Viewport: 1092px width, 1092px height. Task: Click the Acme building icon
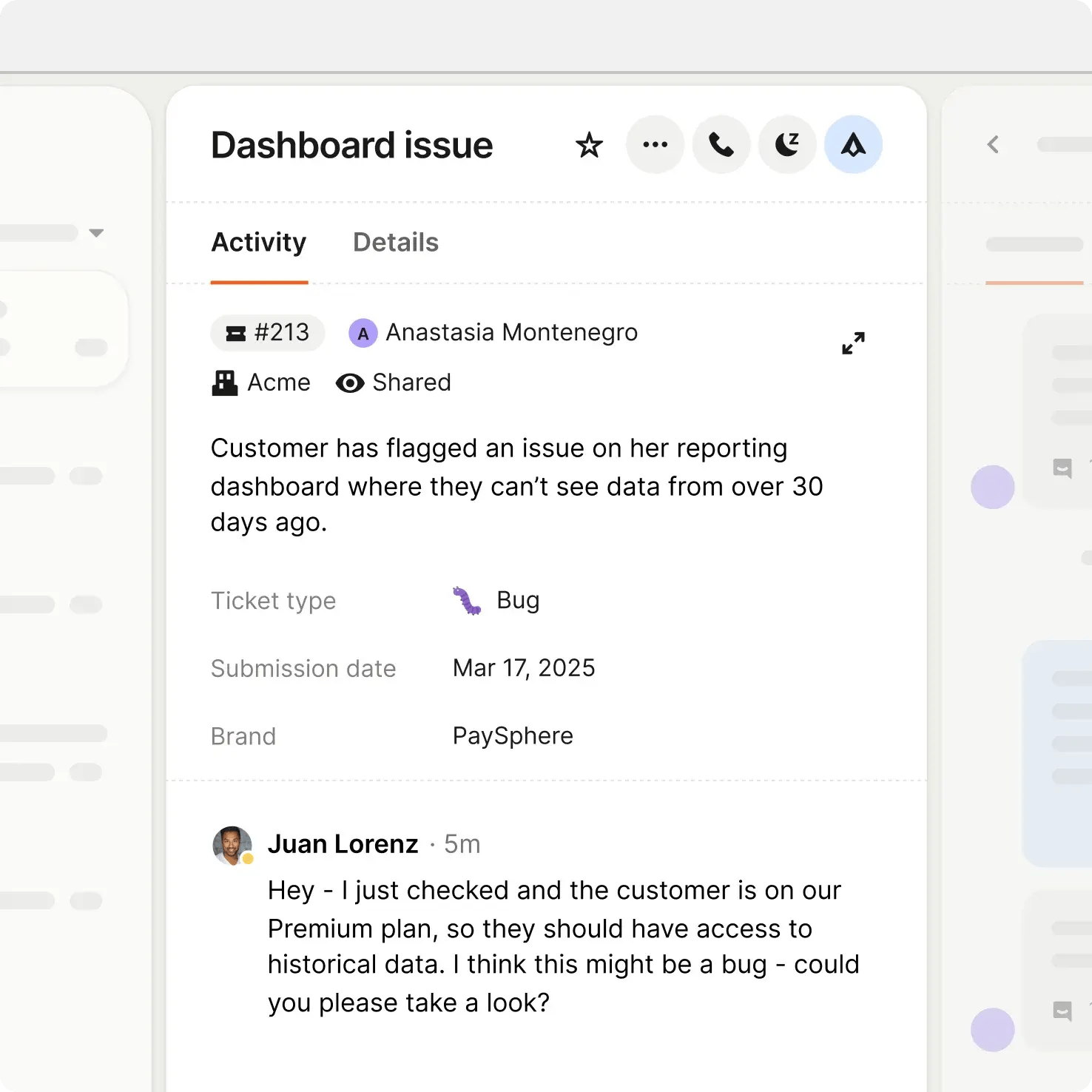pyautogui.click(x=225, y=383)
